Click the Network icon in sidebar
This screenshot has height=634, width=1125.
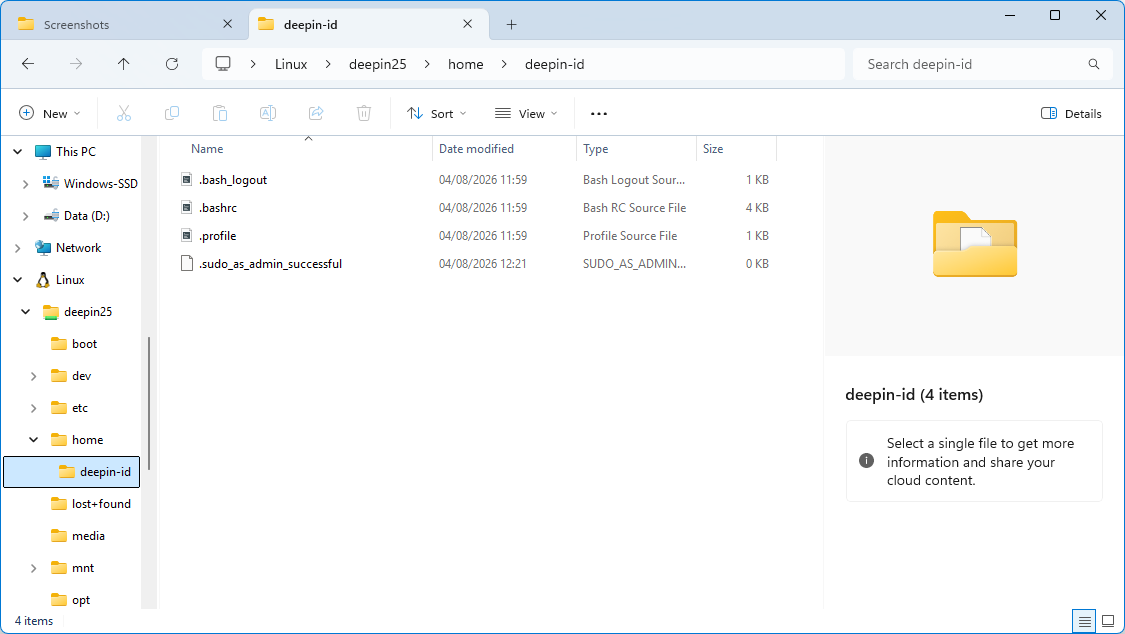click(x=43, y=247)
